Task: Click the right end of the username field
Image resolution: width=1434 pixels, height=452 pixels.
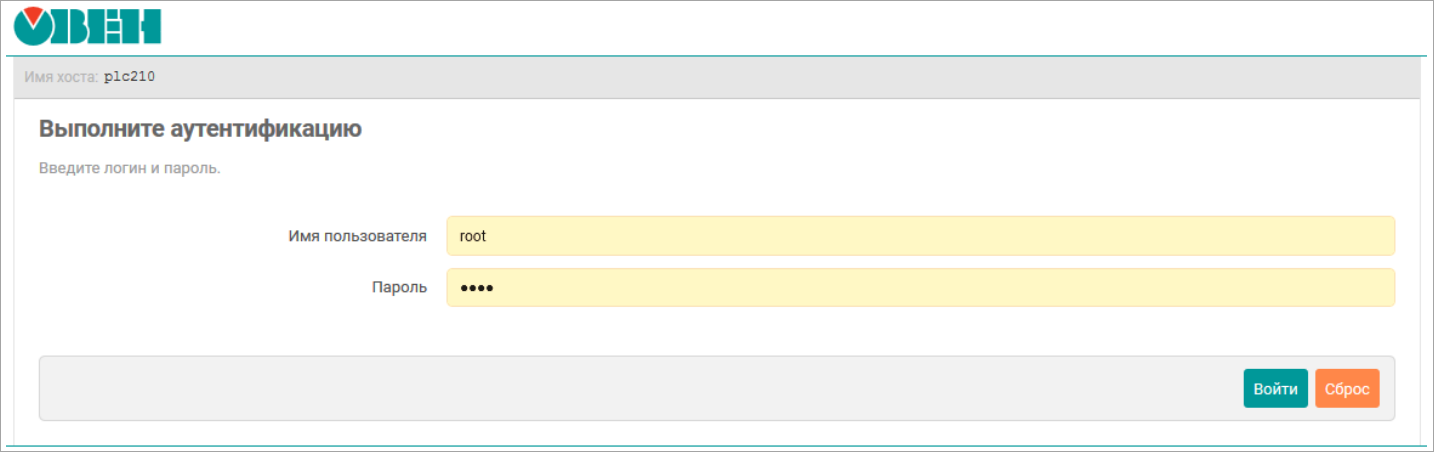Action: [x=1370, y=236]
